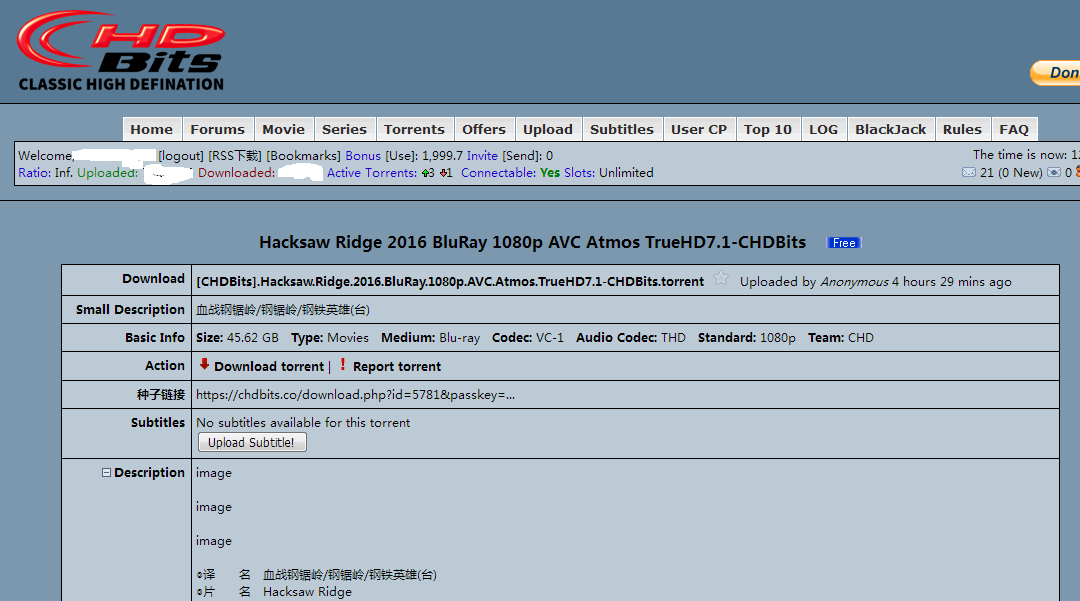1080x601 pixels.
Task: Click the red download arrow icon
Action: [204, 365]
